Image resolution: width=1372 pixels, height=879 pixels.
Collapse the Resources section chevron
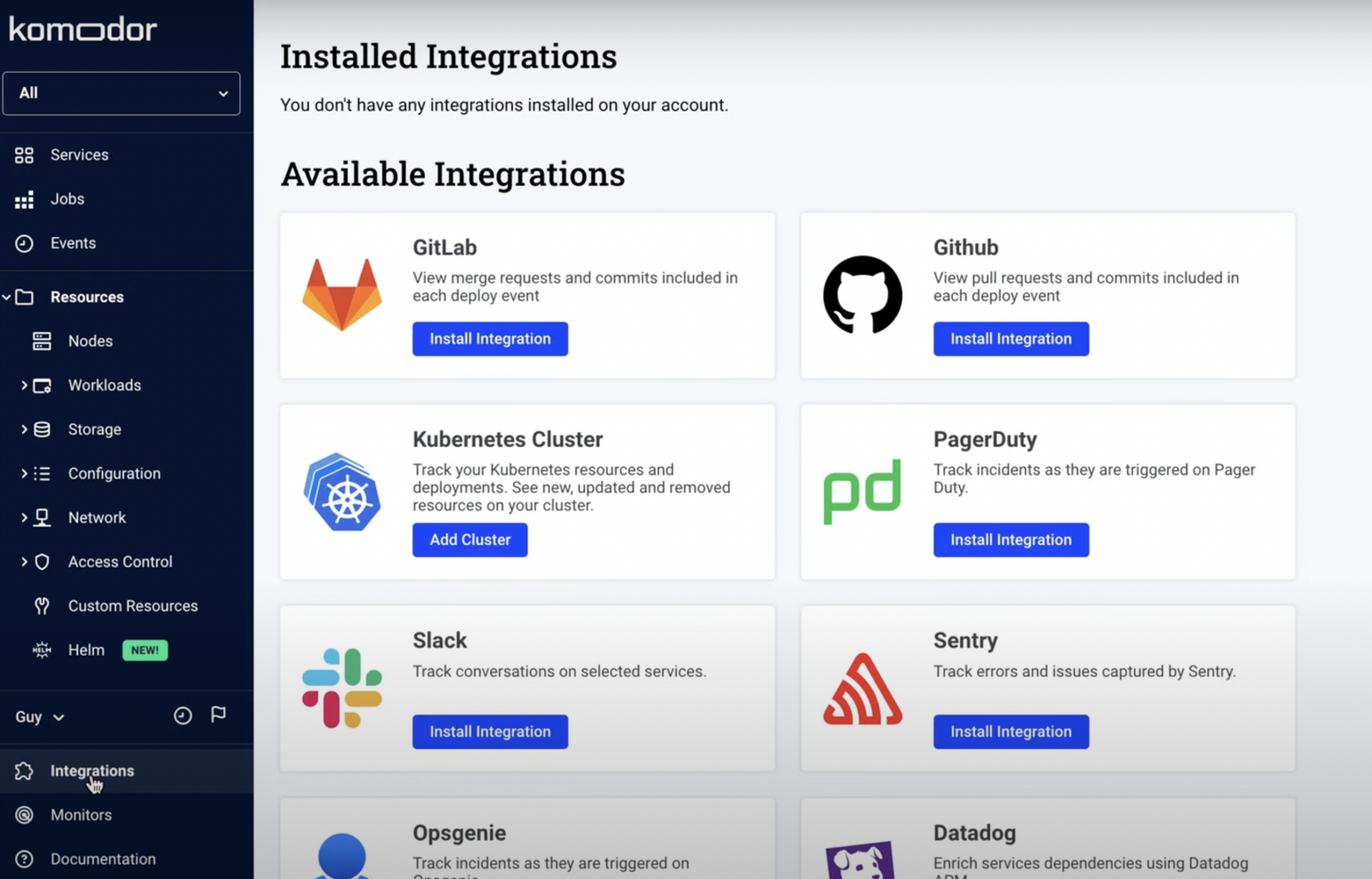click(6, 297)
